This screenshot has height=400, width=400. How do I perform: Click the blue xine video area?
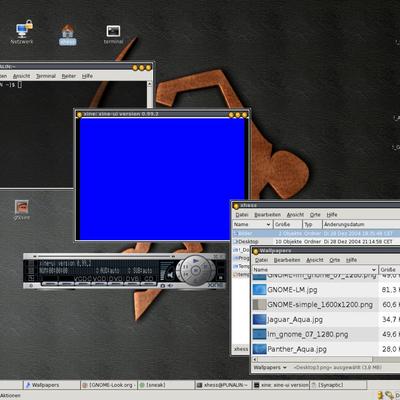(162, 179)
